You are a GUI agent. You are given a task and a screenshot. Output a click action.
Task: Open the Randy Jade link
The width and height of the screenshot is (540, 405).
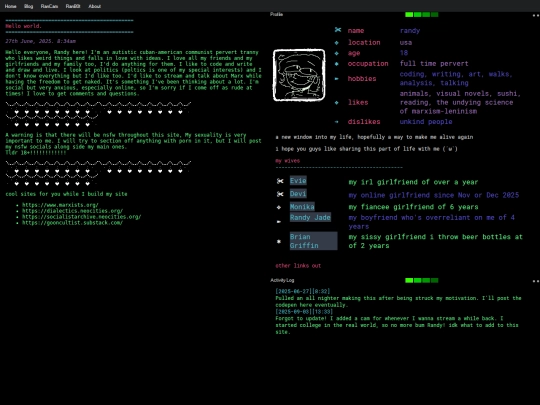coord(310,217)
